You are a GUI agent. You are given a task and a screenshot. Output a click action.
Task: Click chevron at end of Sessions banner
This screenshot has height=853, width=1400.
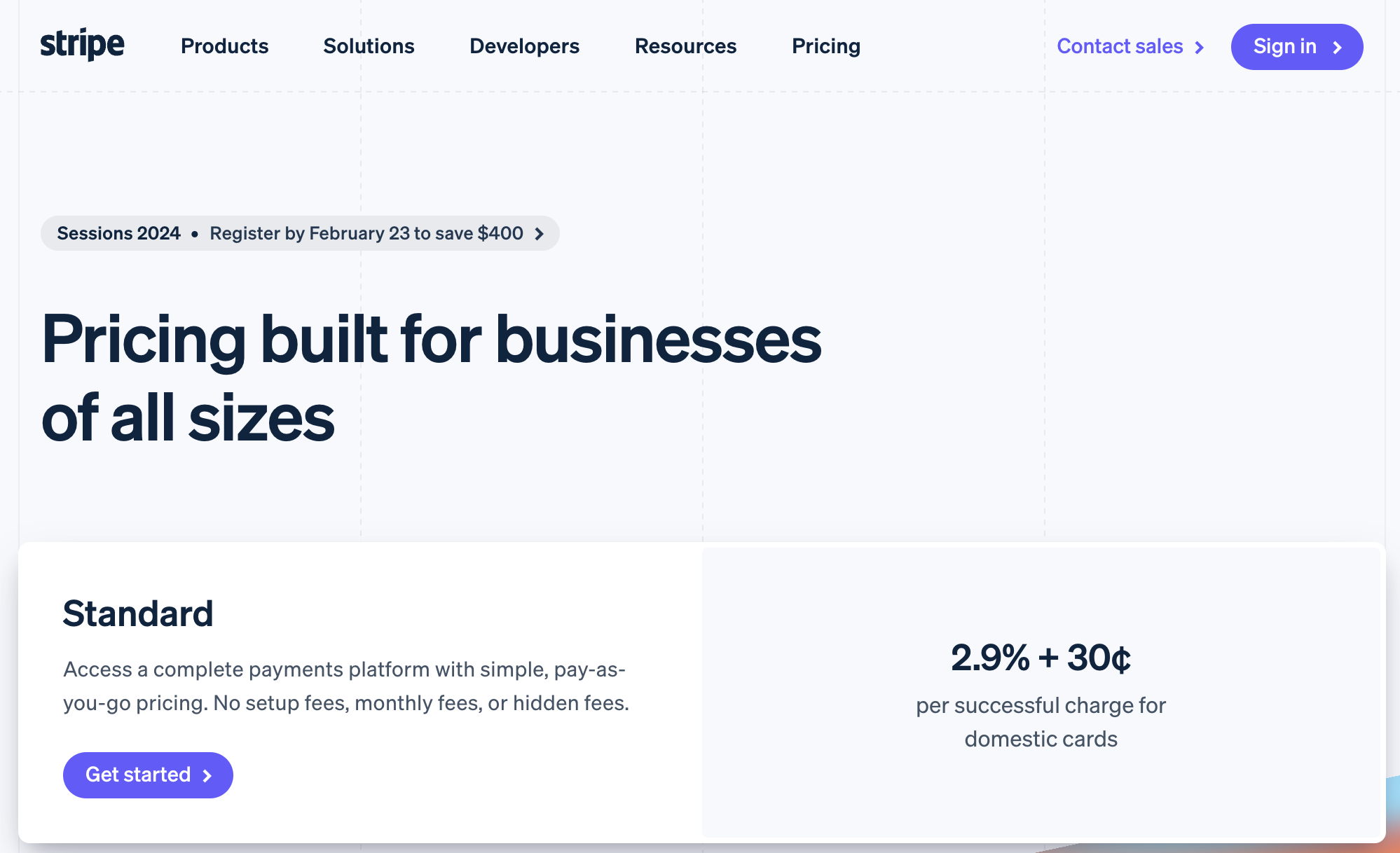[x=539, y=234]
